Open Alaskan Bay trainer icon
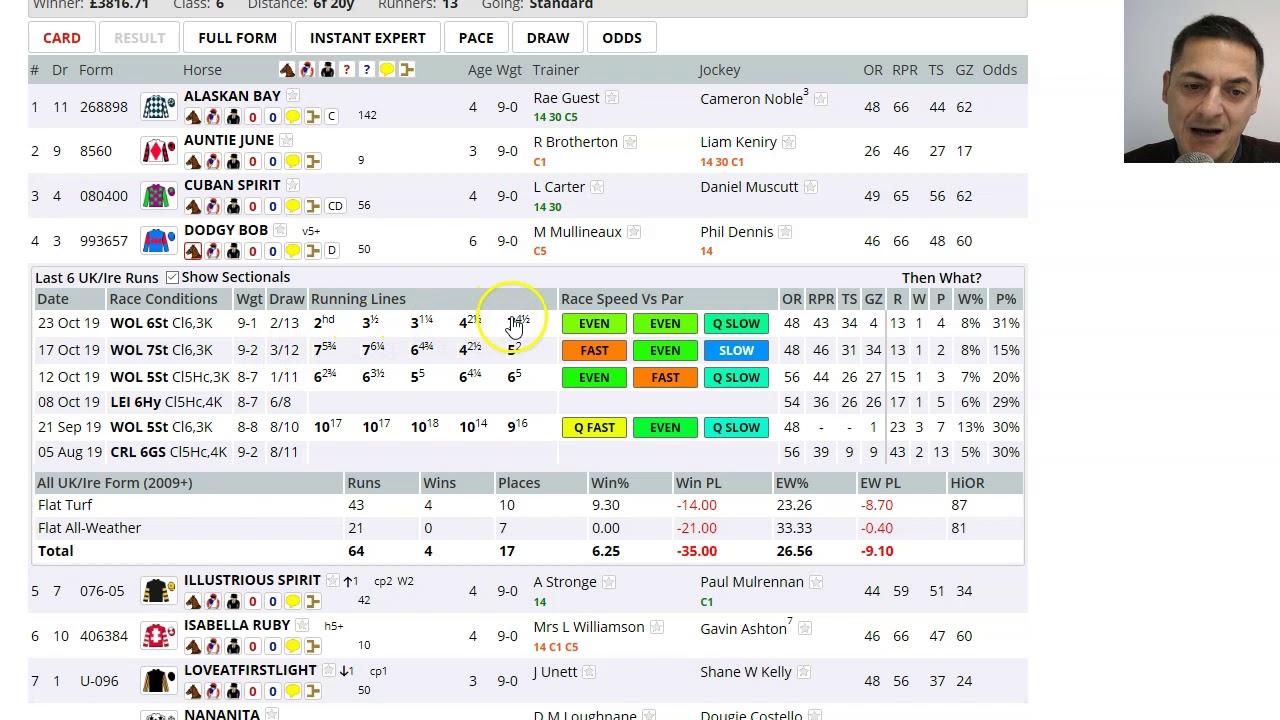Screen dimensions: 1280x720 point(232,117)
